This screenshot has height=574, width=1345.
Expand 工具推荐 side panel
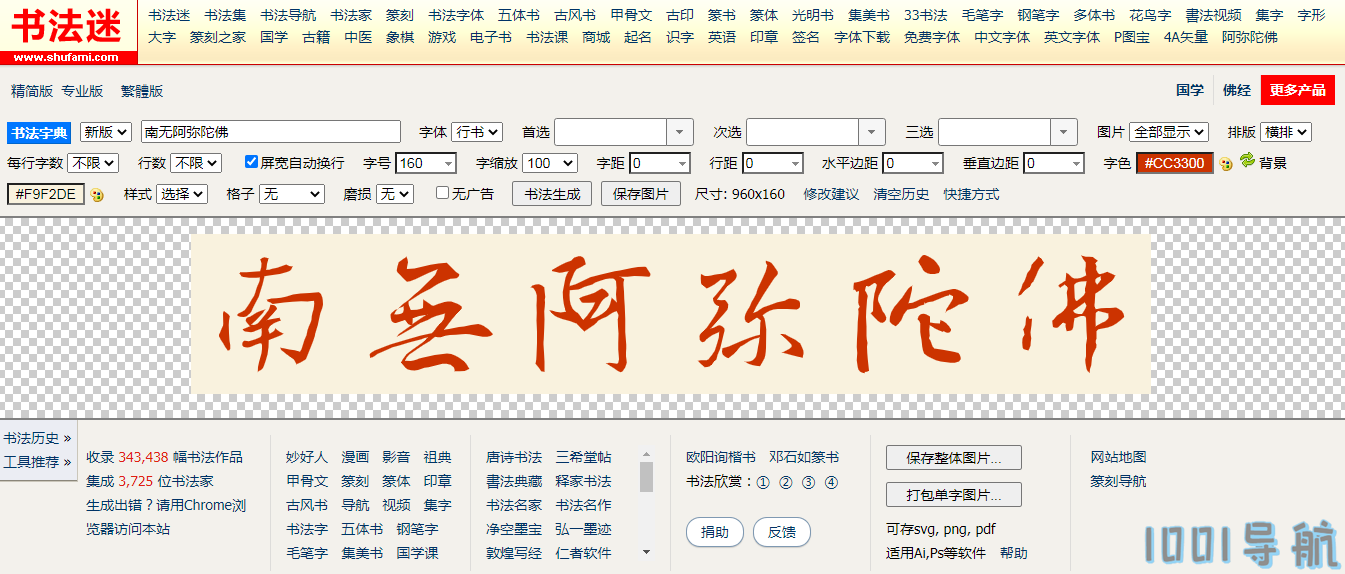37,462
